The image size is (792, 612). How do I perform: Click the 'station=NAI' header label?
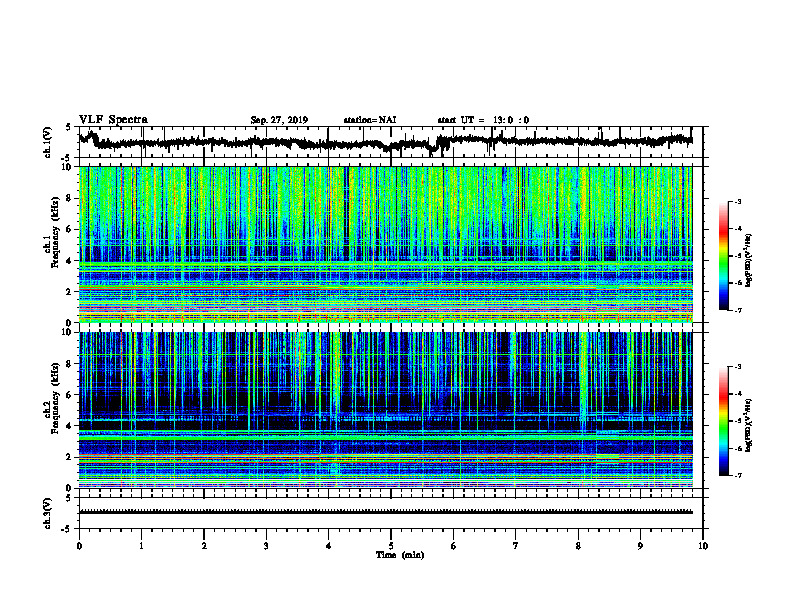[x=370, y=120]
